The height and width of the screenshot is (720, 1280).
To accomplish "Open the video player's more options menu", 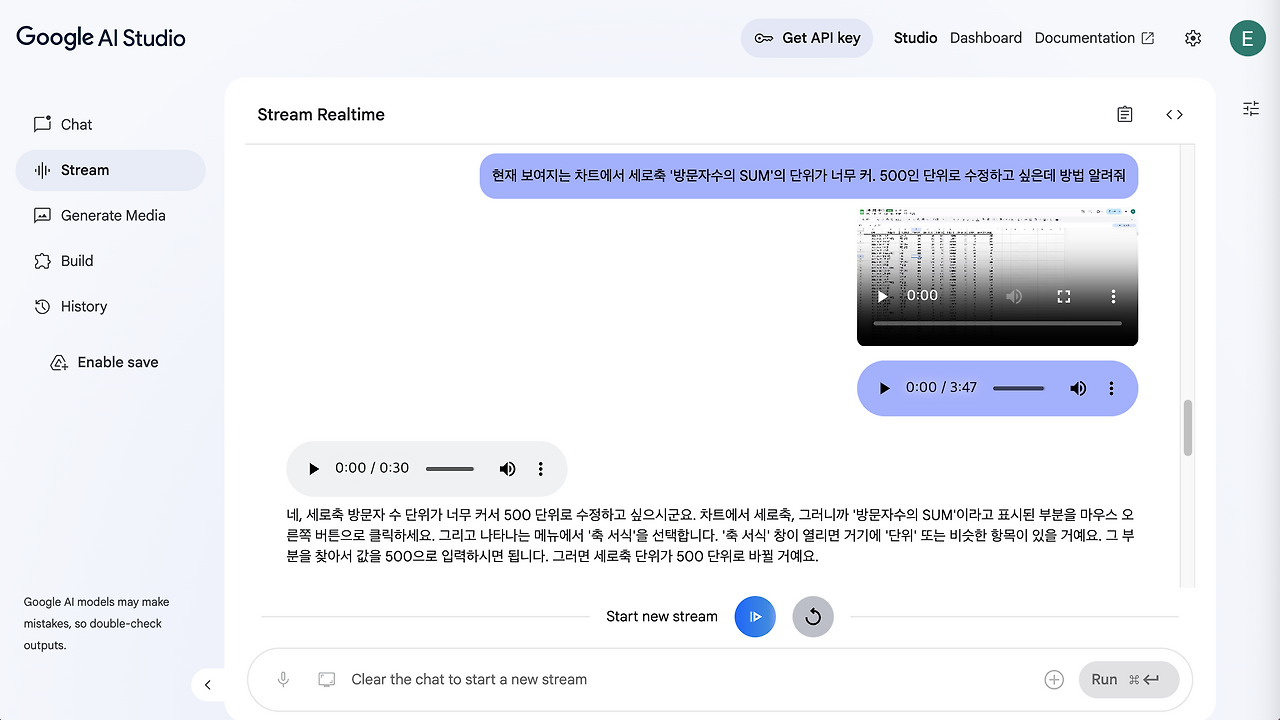I will coord(1113,296).
